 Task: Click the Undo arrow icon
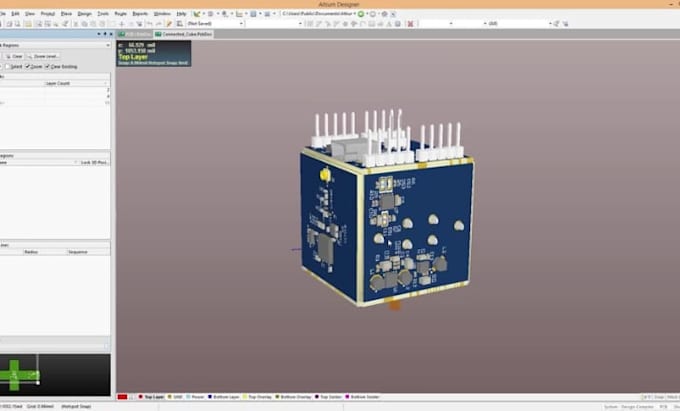(150, 23)
